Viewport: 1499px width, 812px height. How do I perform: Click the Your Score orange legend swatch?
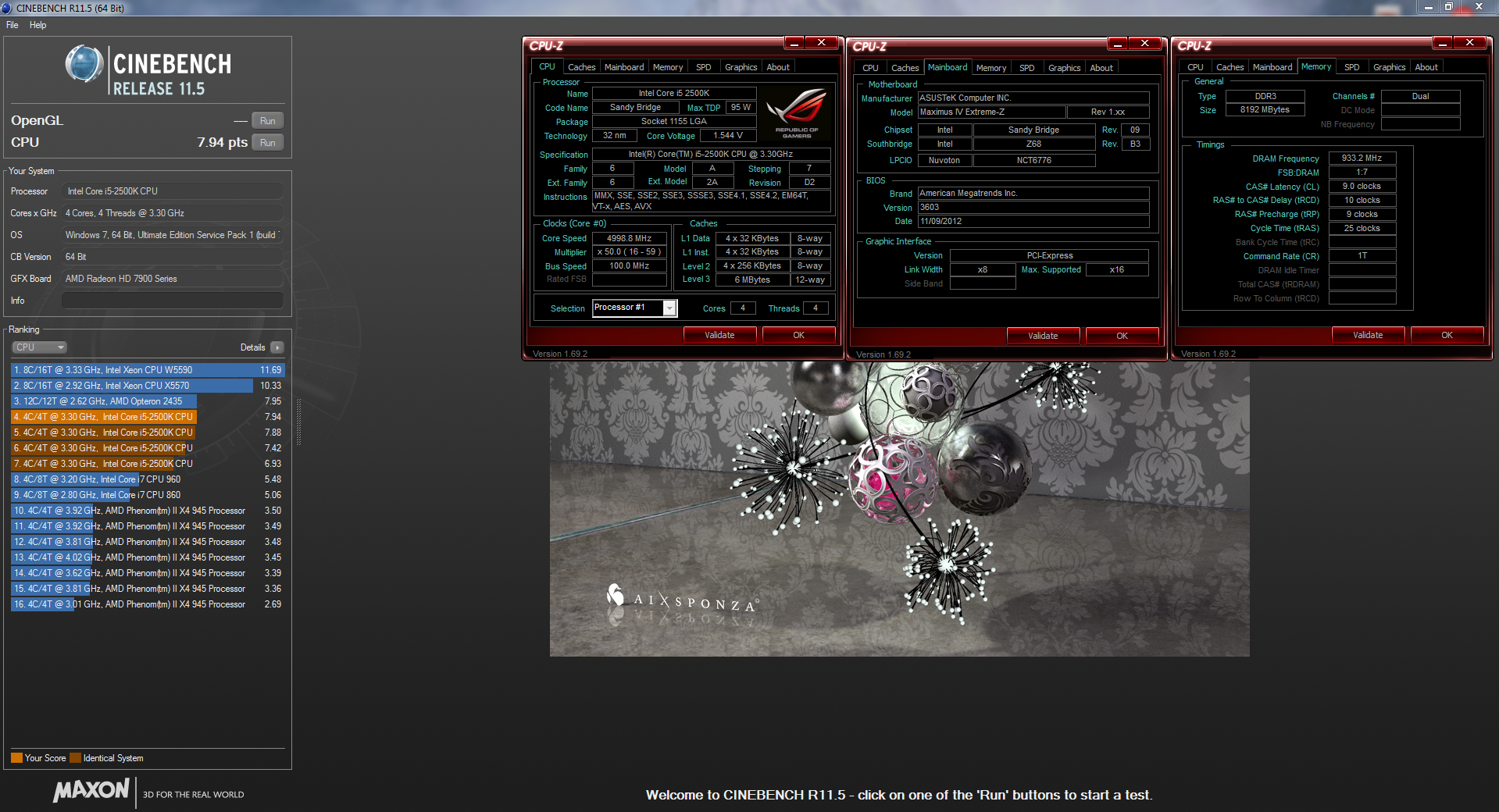click(16, 758)
